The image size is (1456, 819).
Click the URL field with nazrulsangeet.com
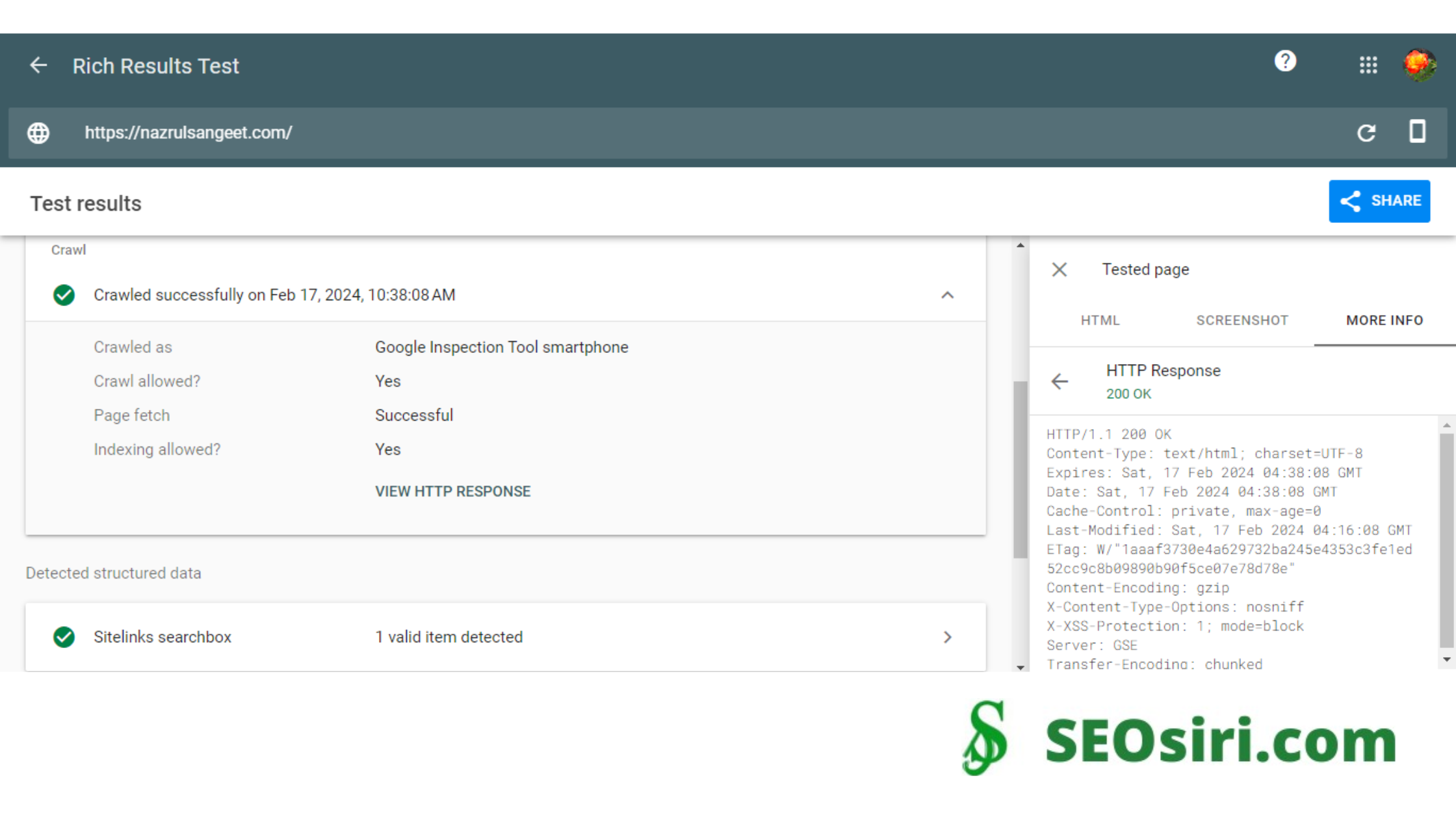[188, 133]
